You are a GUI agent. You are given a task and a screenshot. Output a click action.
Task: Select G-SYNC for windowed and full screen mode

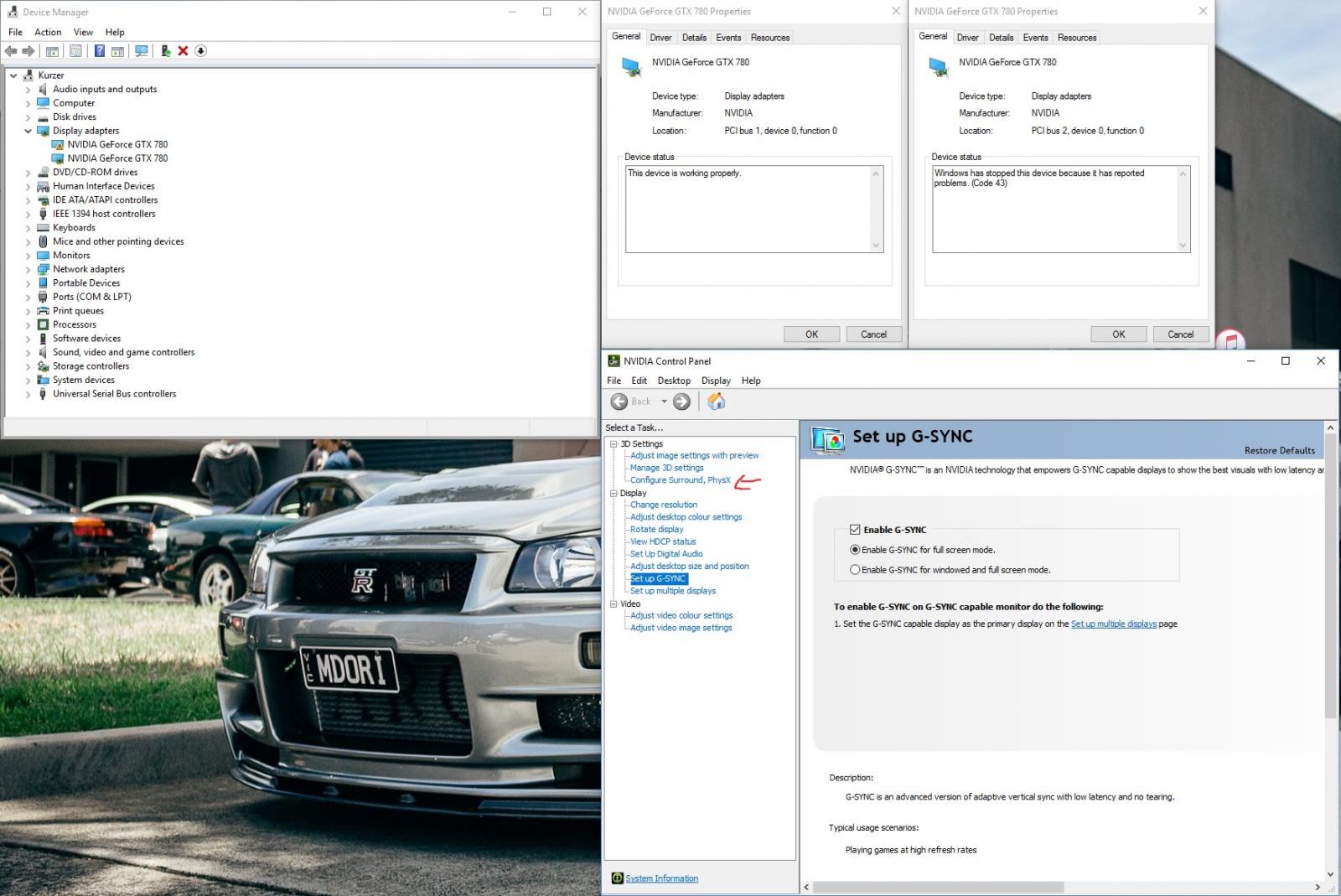(855, 570)
